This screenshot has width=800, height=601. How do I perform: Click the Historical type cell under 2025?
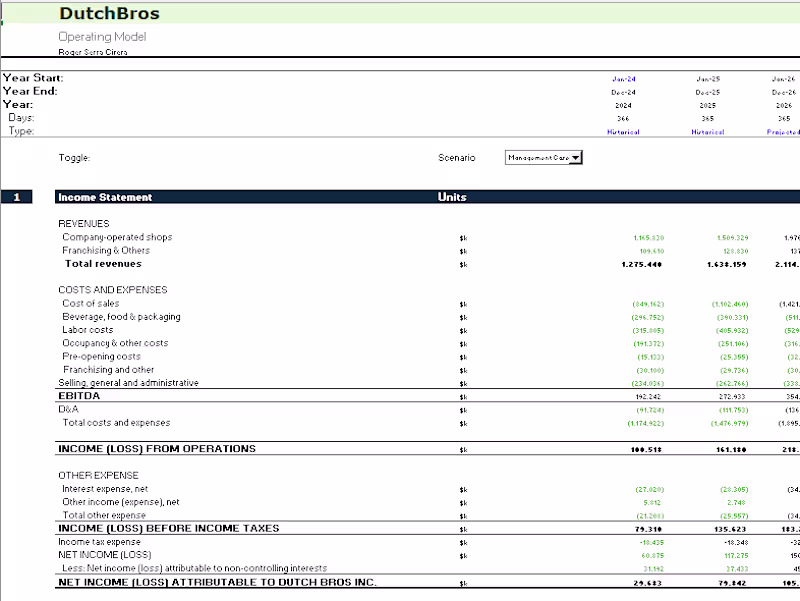pos(708,132)
